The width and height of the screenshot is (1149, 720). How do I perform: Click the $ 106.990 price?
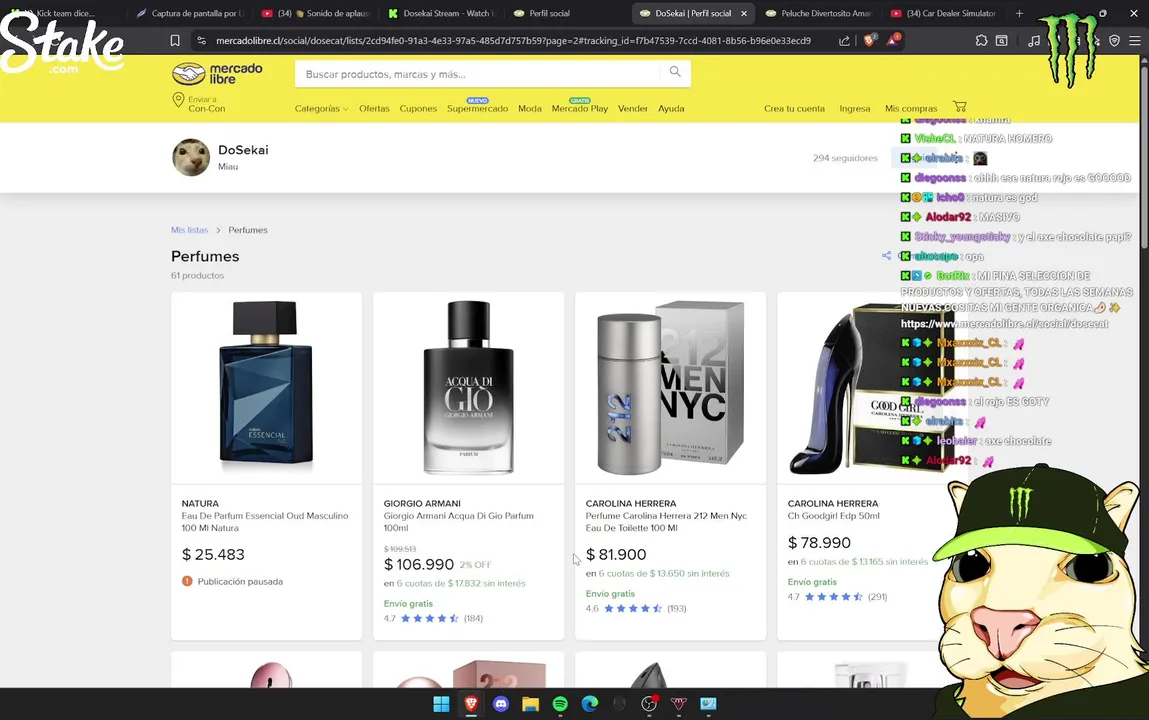pos(419,565)
